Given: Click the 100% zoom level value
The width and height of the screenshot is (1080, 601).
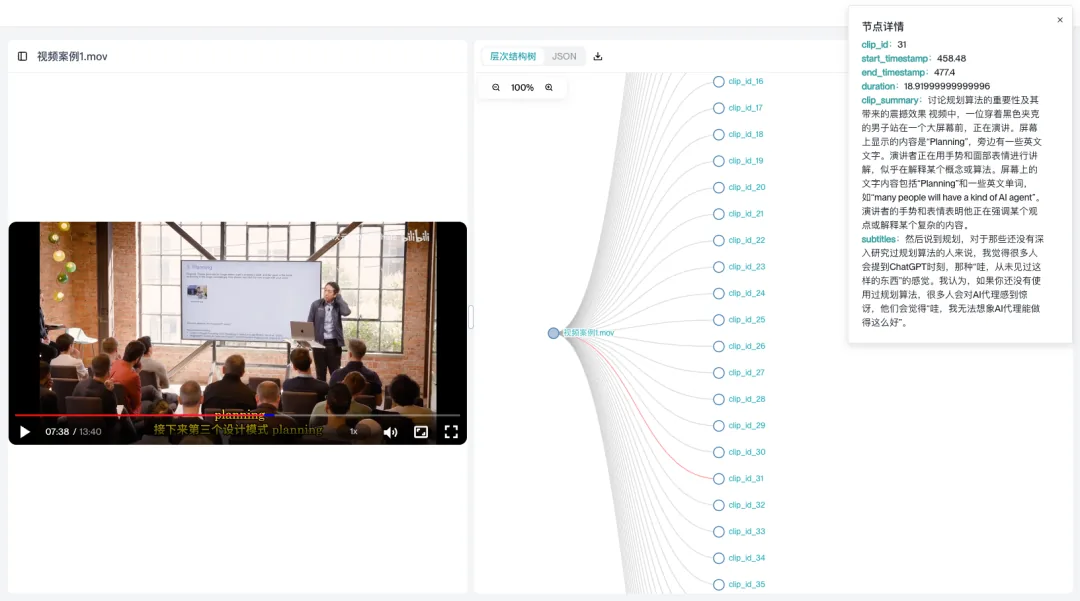Looking at the screenshot, I should coord(522,87).
